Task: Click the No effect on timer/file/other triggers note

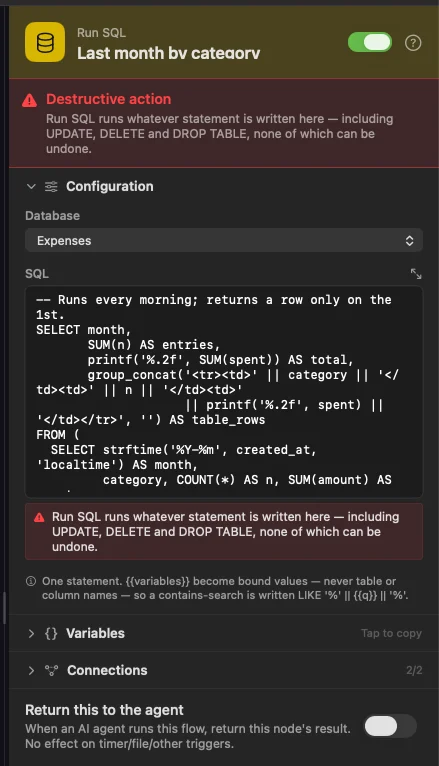Action: click(129, 744)
